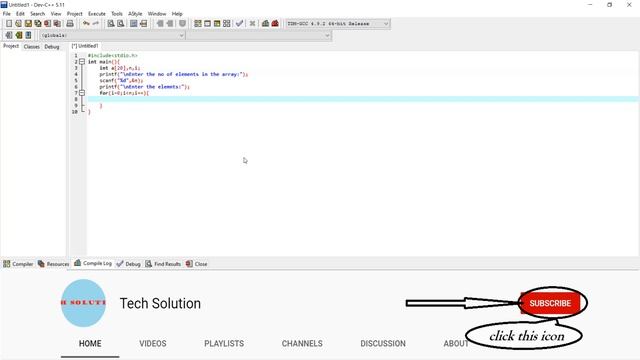Collapse the for-loop fold marker at line 7
This screenshot has height=360, width=640.
(82, 93)
